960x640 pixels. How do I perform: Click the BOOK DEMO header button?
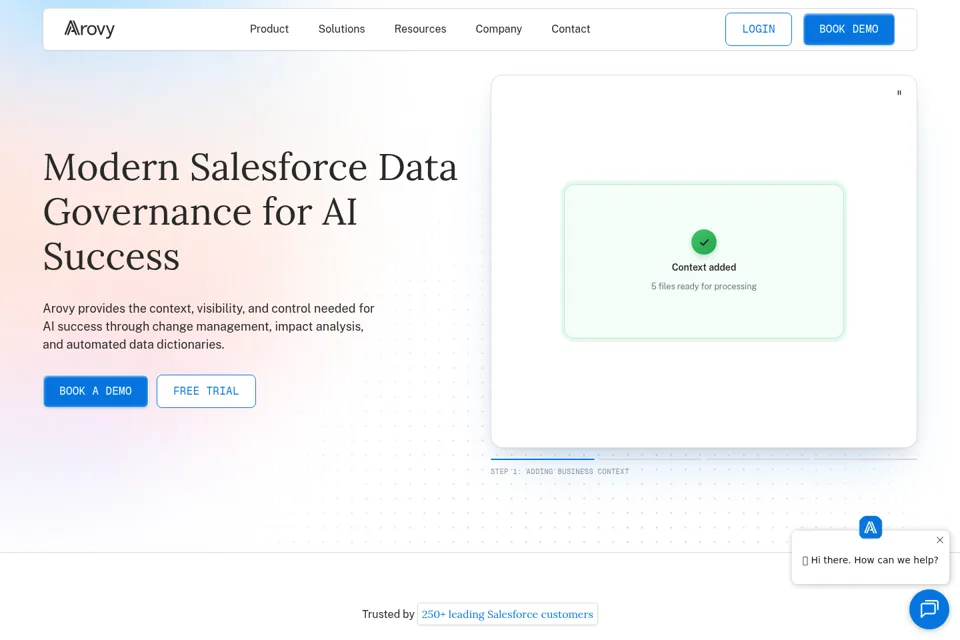849,29
